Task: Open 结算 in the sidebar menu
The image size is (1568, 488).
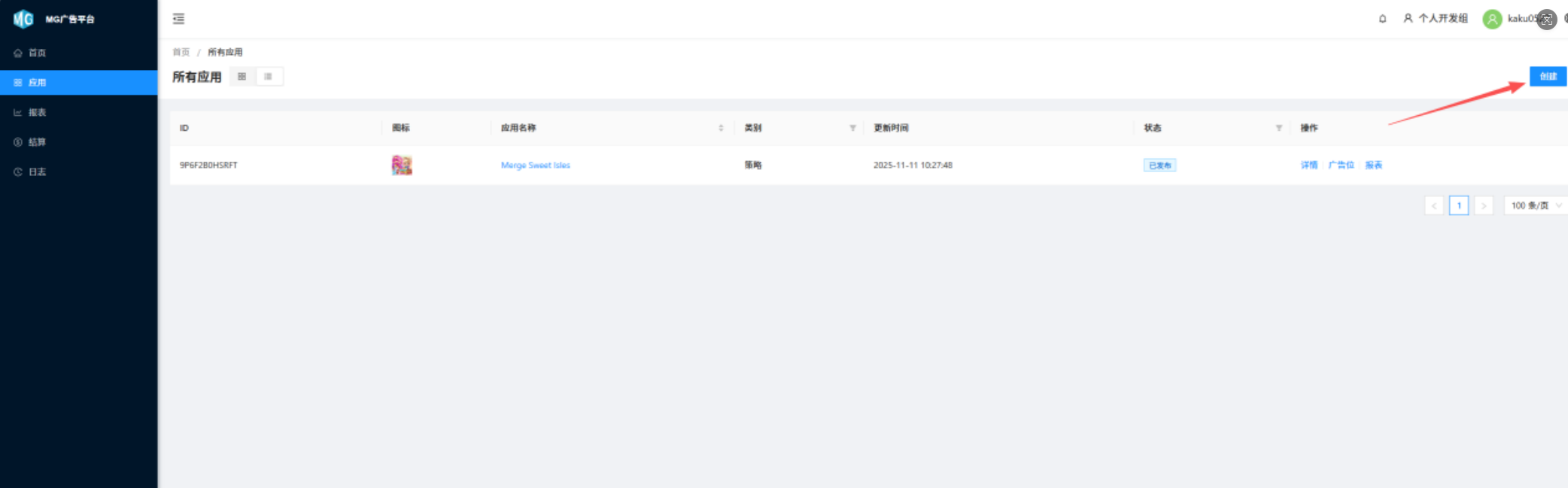Action: click(37, 142)
